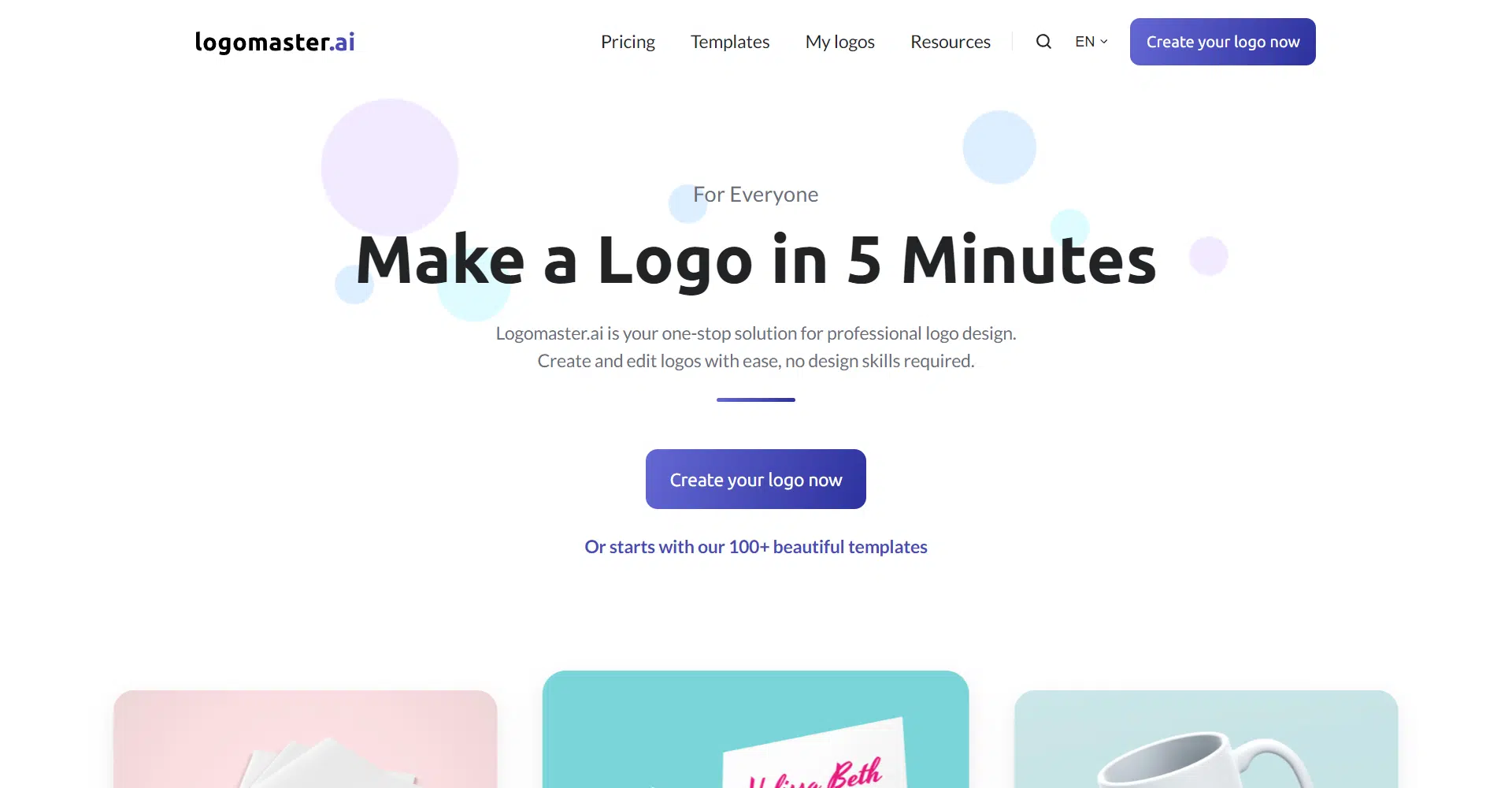
Task: Open My logos in navigation
Action: pos(840,42)
